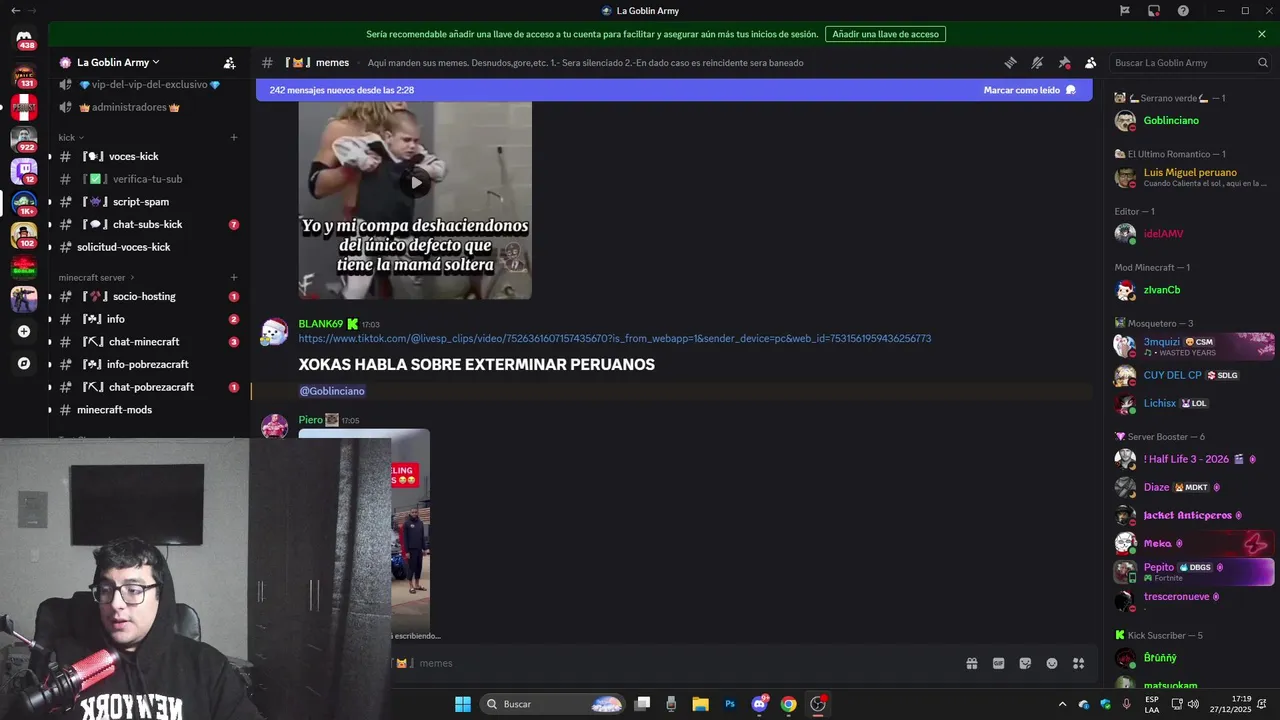Open Discover servers compass icon
This screenshot has height=720, width=1280.
24,364
